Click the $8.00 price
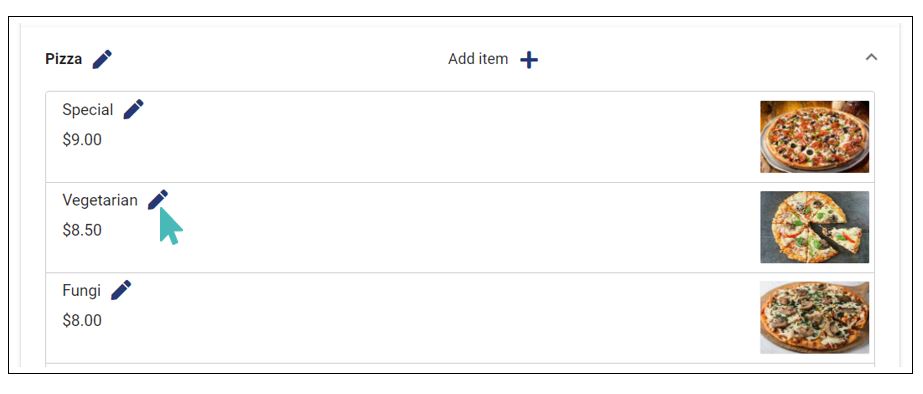 [82, 320]
